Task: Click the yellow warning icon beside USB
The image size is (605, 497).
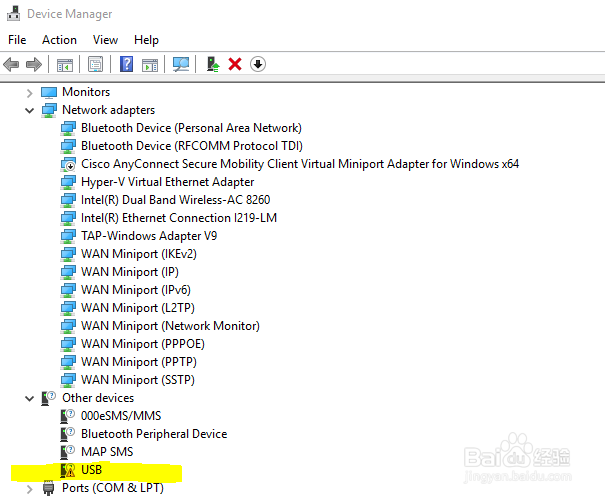Action: pyautogui.click(x=68, y=470)
